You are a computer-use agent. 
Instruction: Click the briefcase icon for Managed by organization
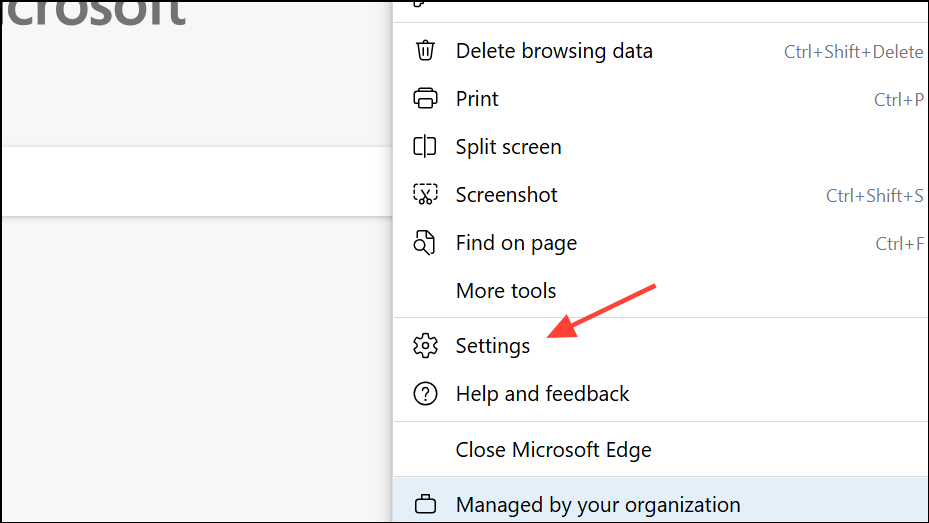425,505
